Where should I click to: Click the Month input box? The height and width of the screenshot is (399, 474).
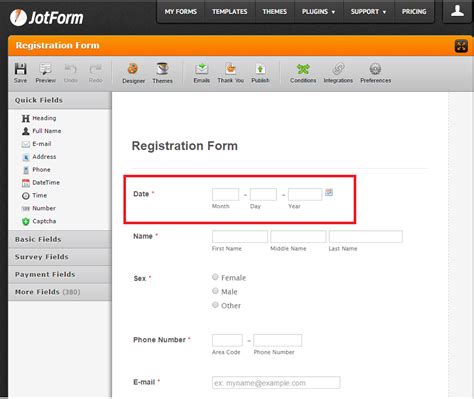(226, 194)
